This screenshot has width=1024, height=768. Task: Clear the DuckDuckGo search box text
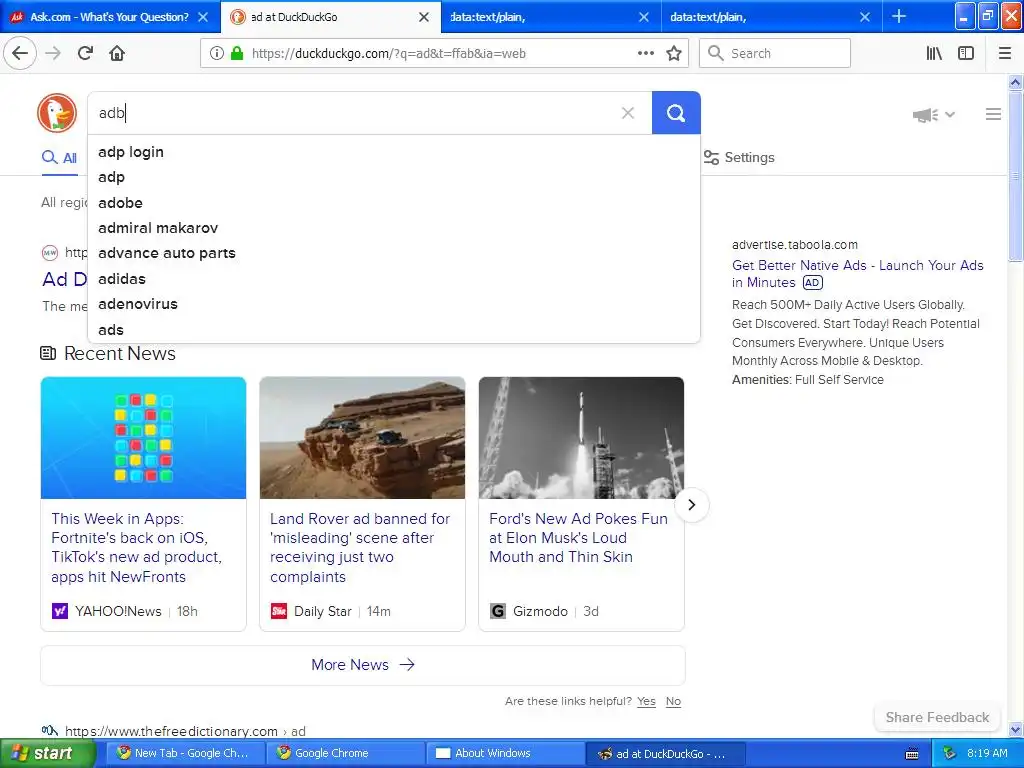(x=628, y=113)
